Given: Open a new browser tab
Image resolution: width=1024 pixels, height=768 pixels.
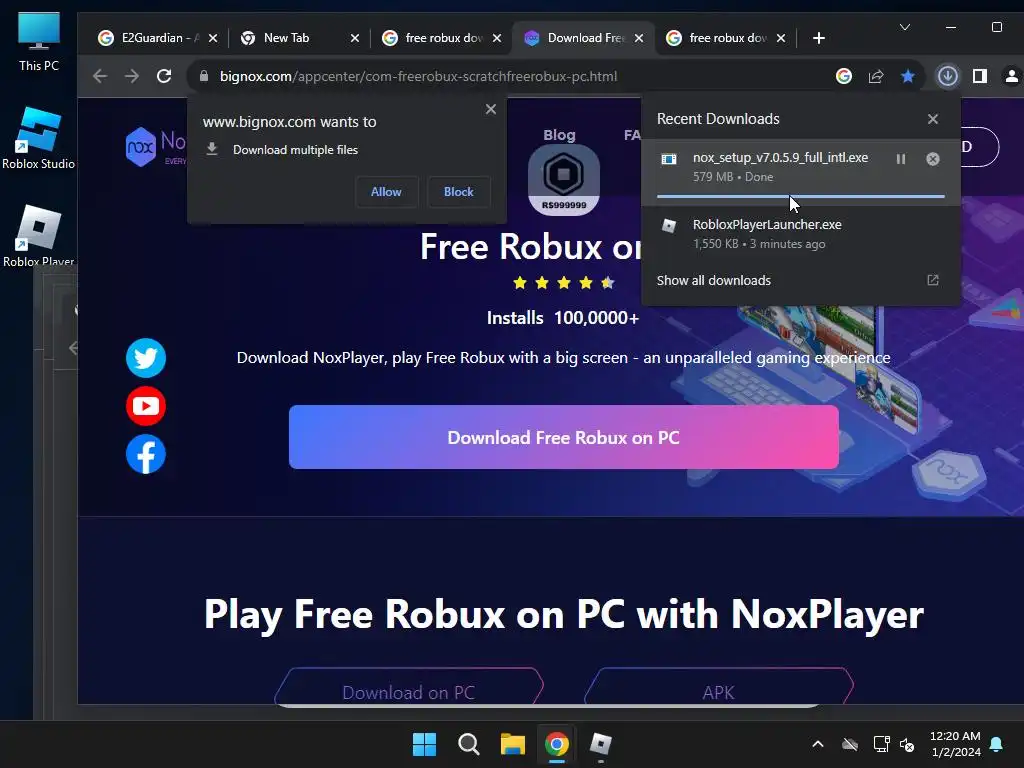Looking at the screenshot, I should [818, 38].
